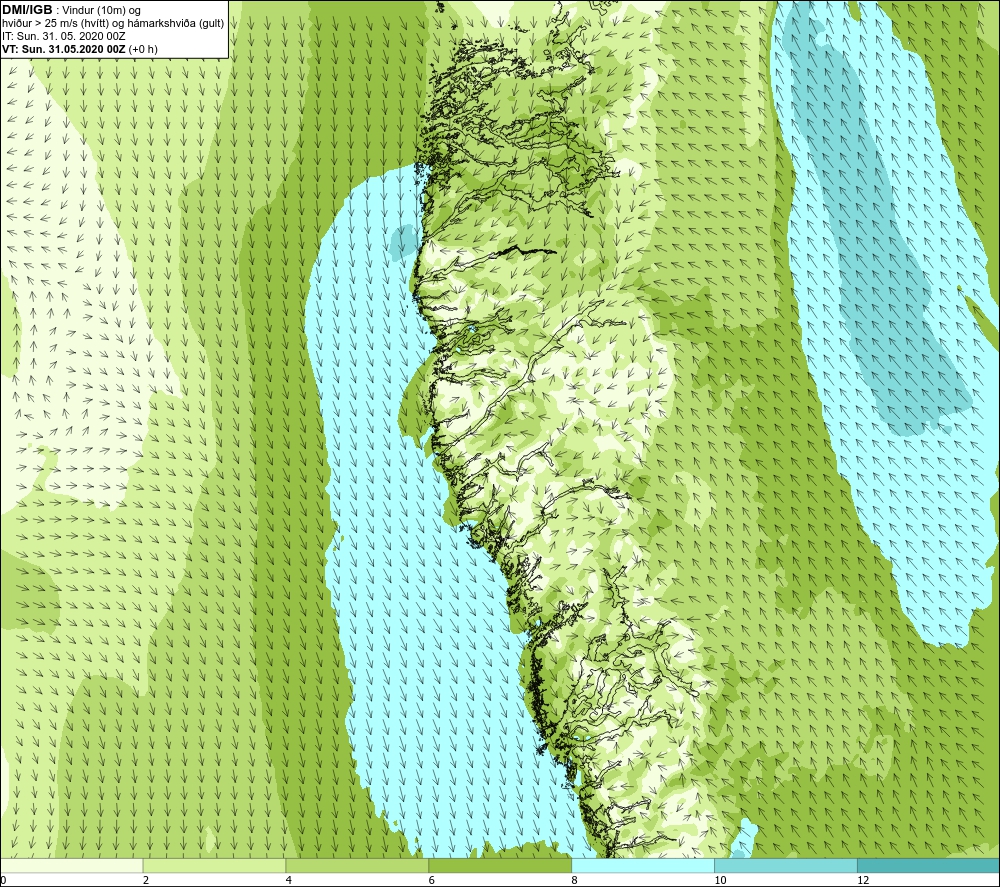Screen dimensions: 1000x887
Task: Click the 'VT: Sun. 31.05.2020 00Z' line
Action: [x=64, y=49]
